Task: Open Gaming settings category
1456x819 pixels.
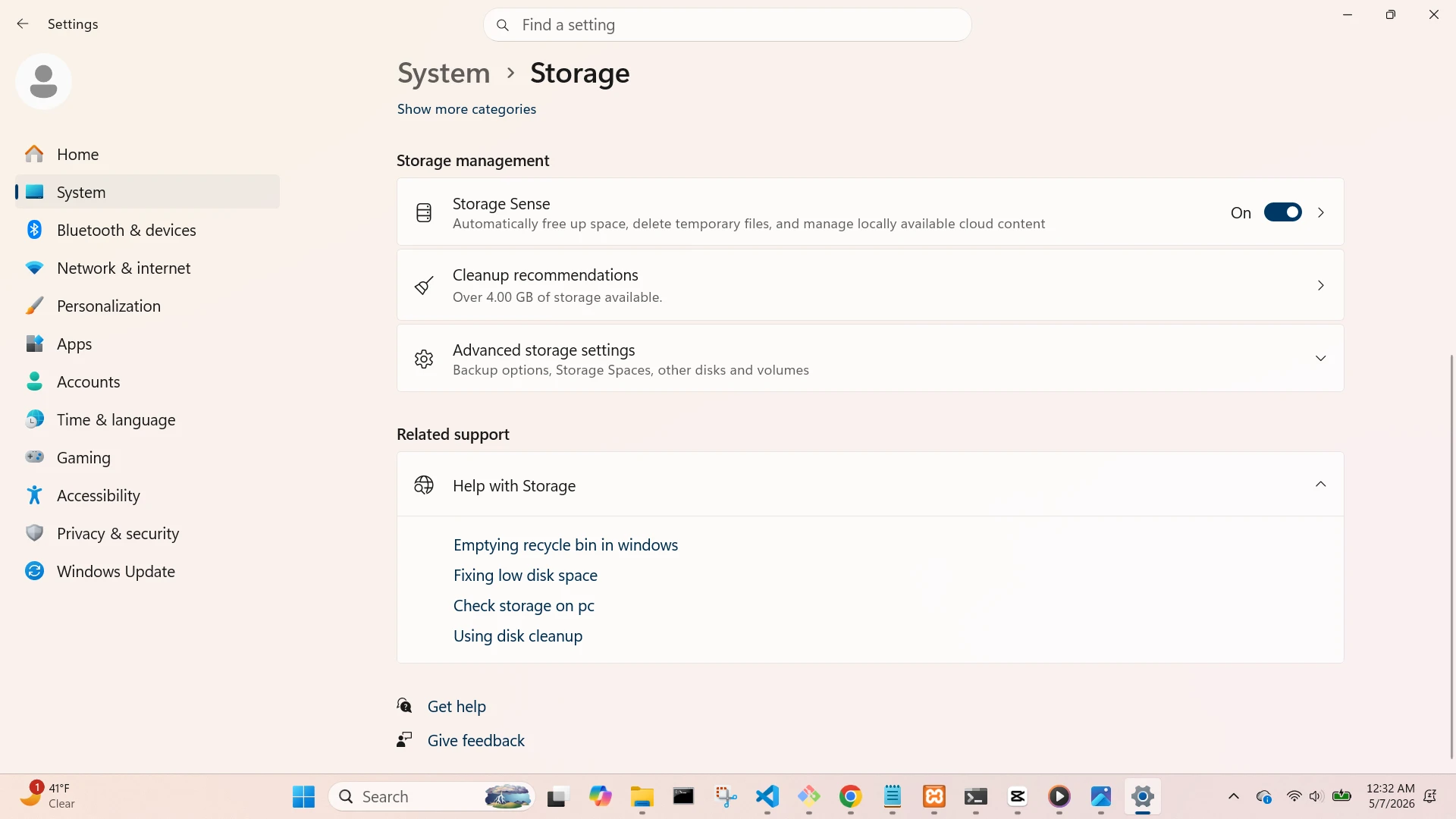Action: [147, 457]
